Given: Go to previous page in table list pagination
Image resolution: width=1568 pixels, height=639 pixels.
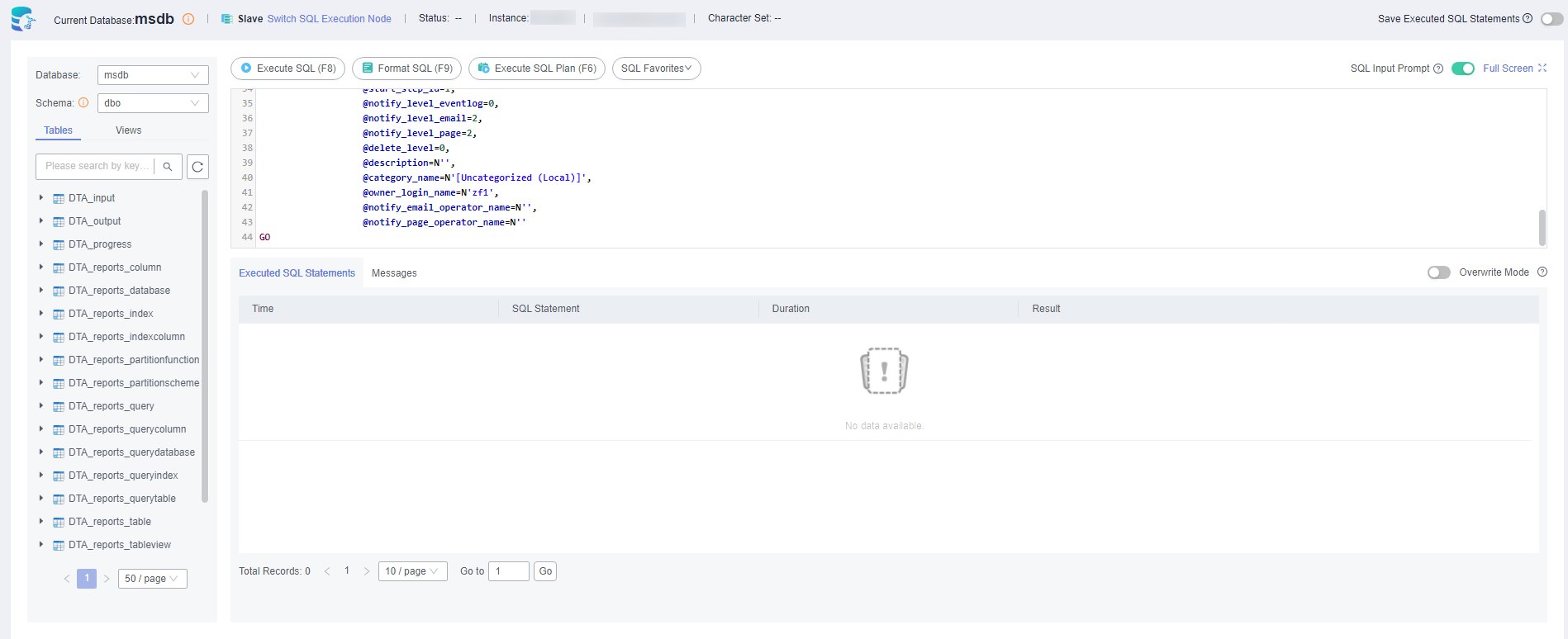Looking at the screenshot, I should [x=67, y=579].
